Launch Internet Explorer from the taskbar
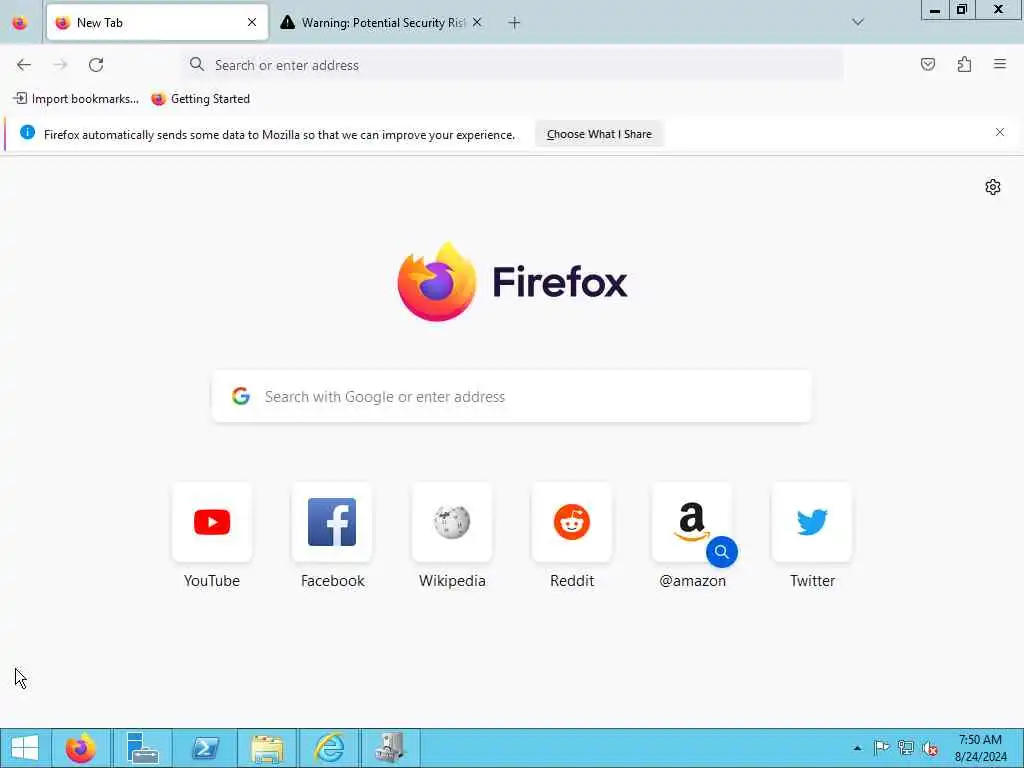 (329, 748)
